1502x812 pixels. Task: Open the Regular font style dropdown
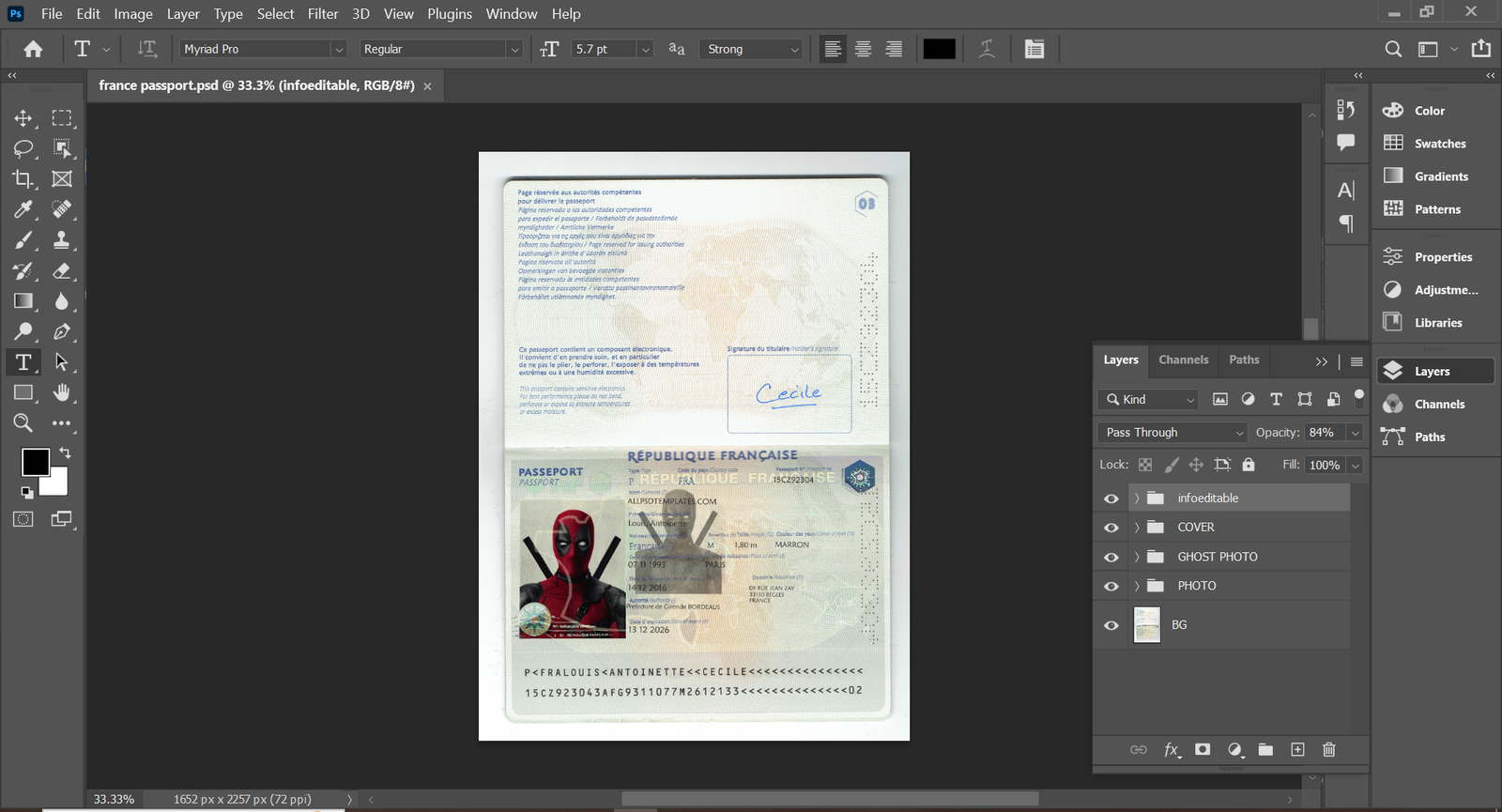click(514, 50)
